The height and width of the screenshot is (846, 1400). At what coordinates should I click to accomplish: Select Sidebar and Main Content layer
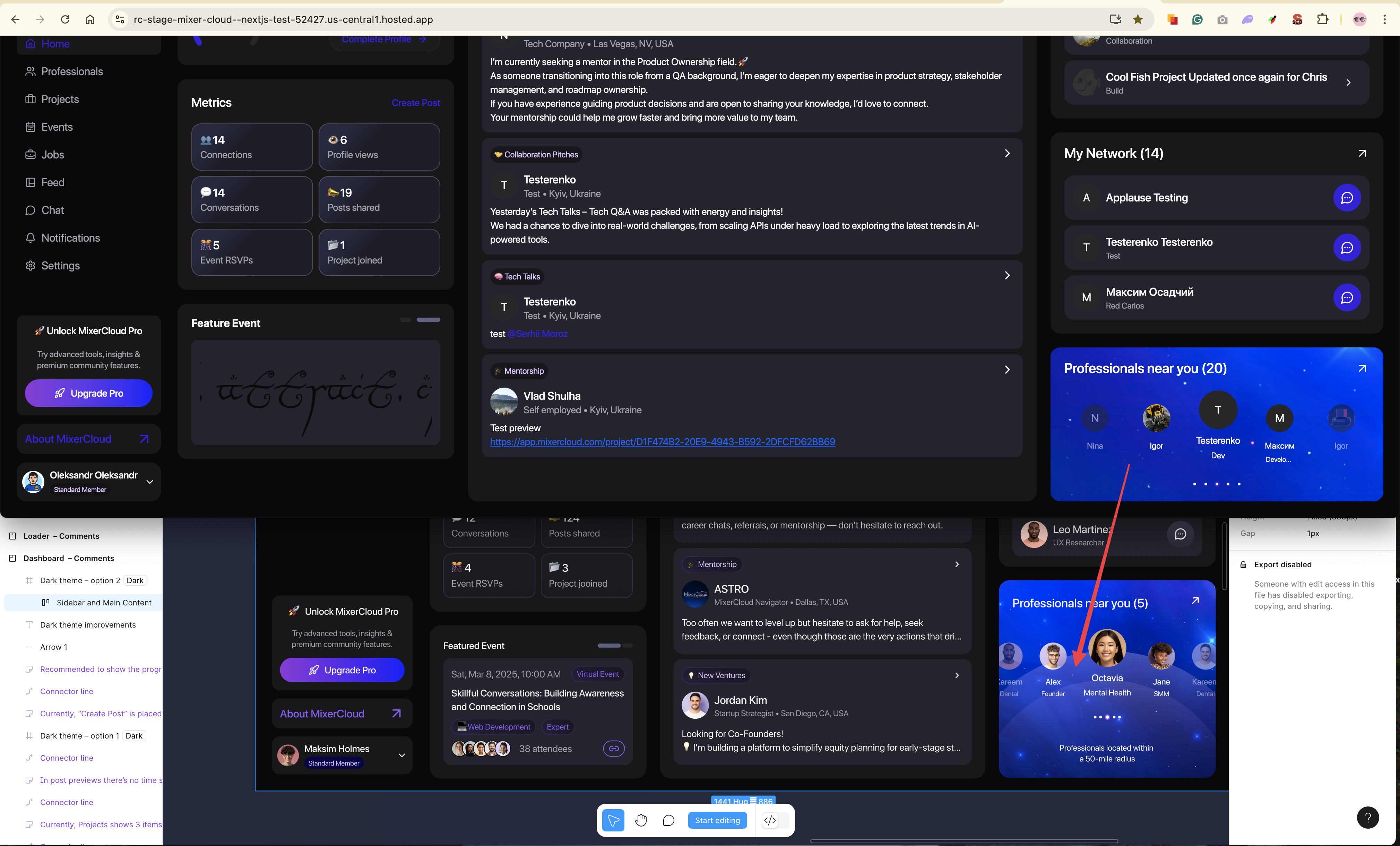[x=104, y=602]
